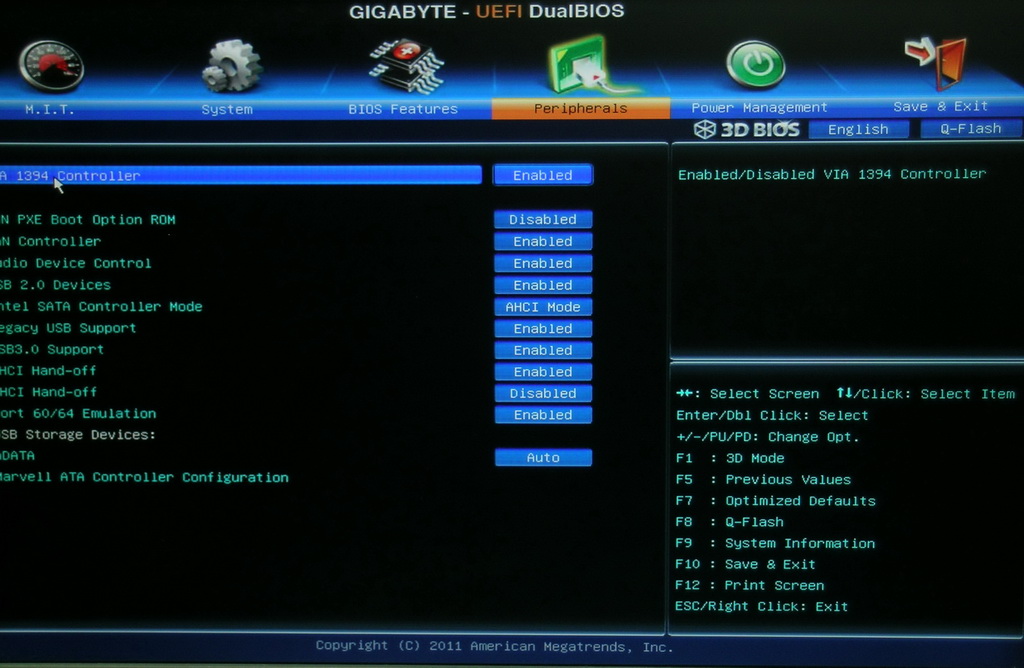Viewport: 1024px width, 668px height.
Task: Change the Hand-off value above the Disabled one
Action: (543, 372)
